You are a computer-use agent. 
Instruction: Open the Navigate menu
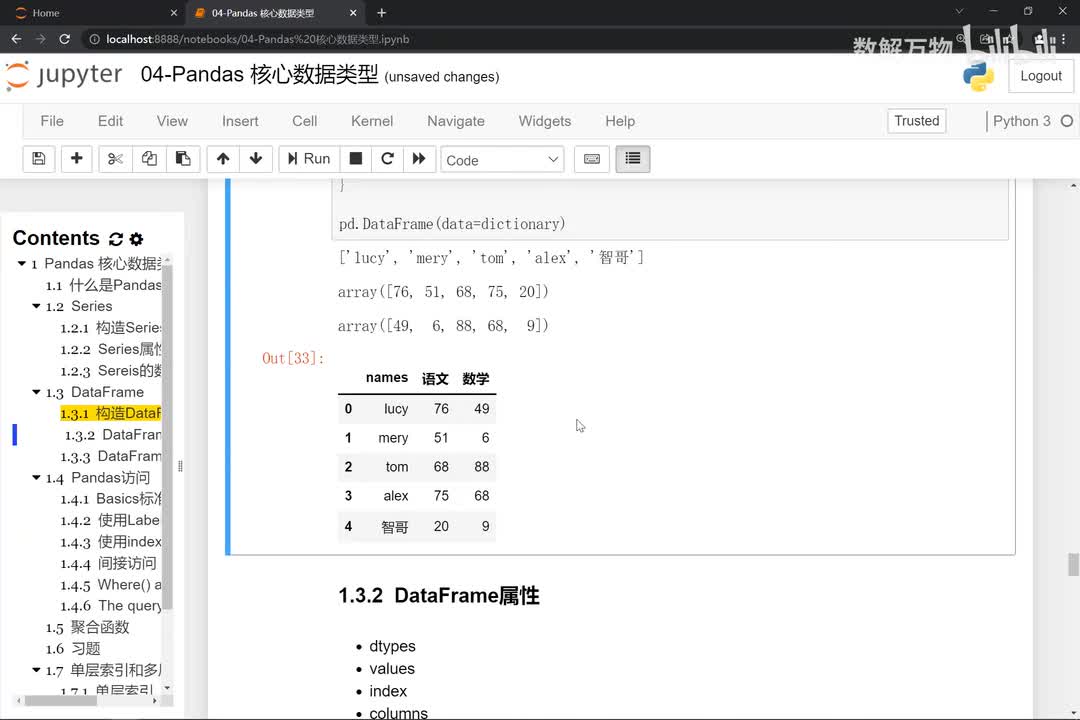(456, 121)
